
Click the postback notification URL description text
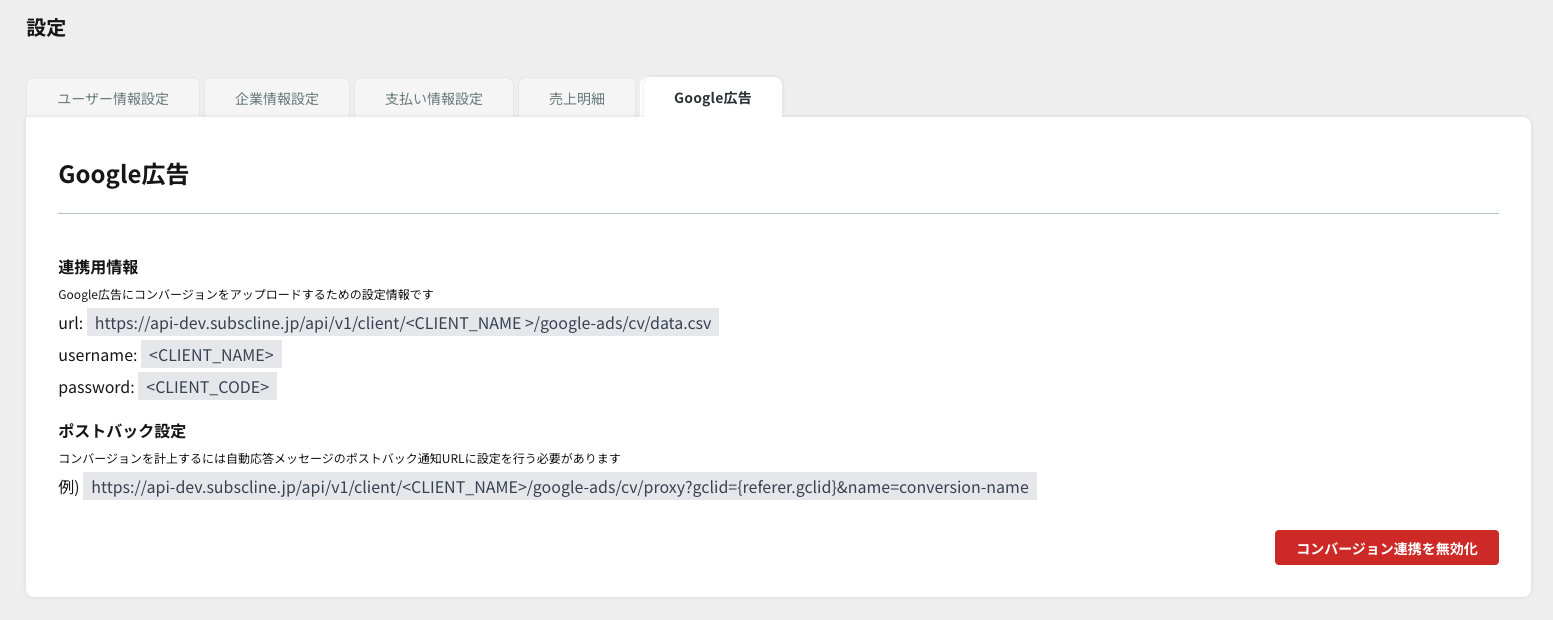pos(340,458)
